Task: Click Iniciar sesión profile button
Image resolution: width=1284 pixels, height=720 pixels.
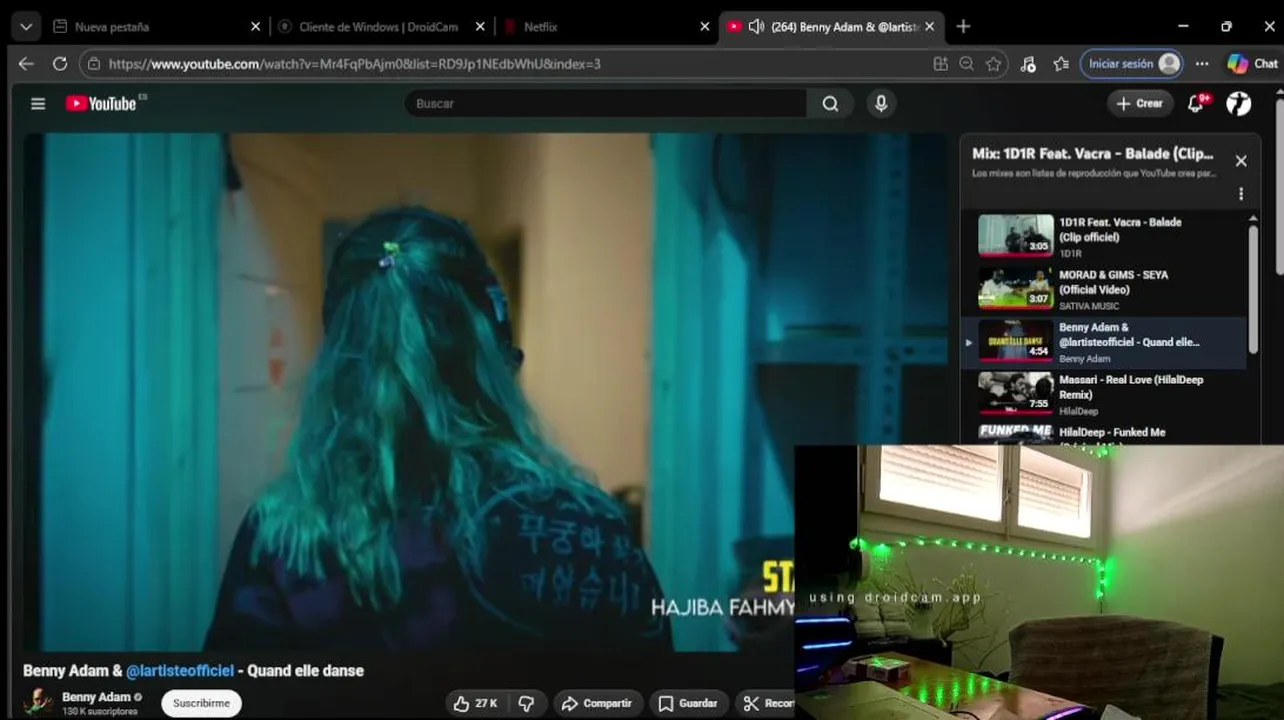Action: click(1132, 63)
